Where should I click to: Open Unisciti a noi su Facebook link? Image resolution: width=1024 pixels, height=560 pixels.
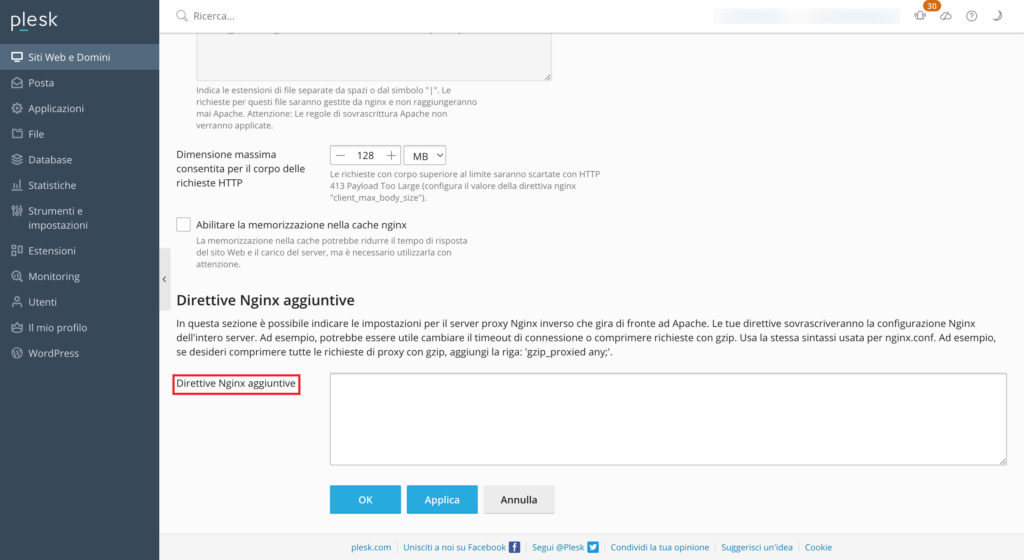click(454, 547)
